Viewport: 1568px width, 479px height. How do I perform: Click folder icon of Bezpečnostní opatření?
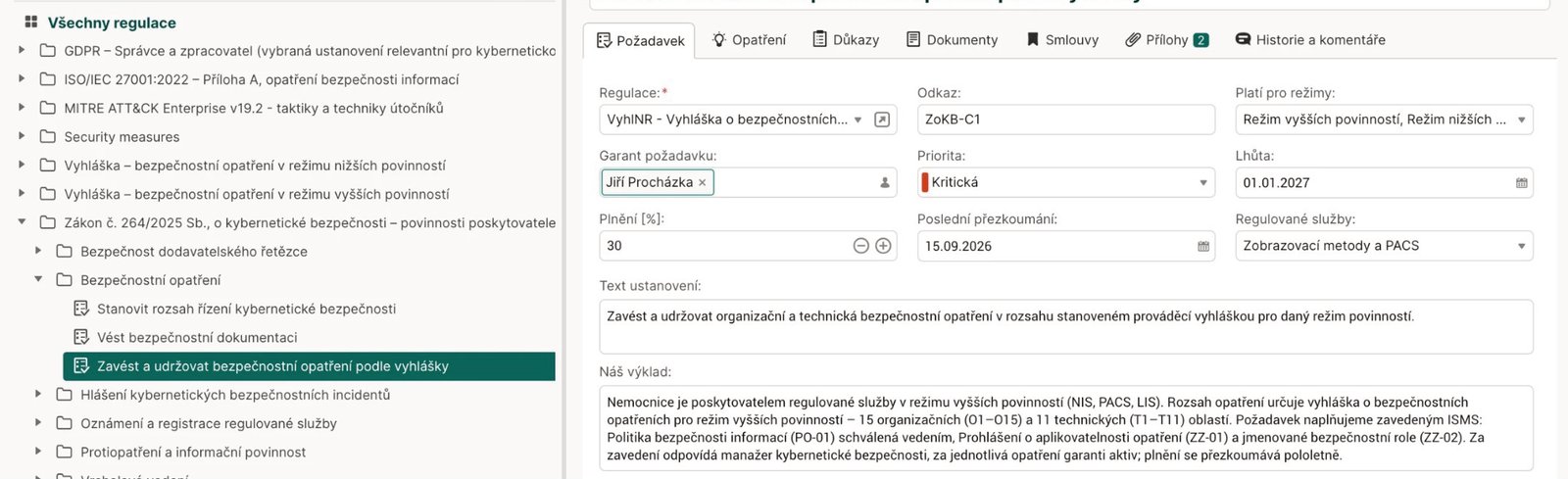[64, 279]
